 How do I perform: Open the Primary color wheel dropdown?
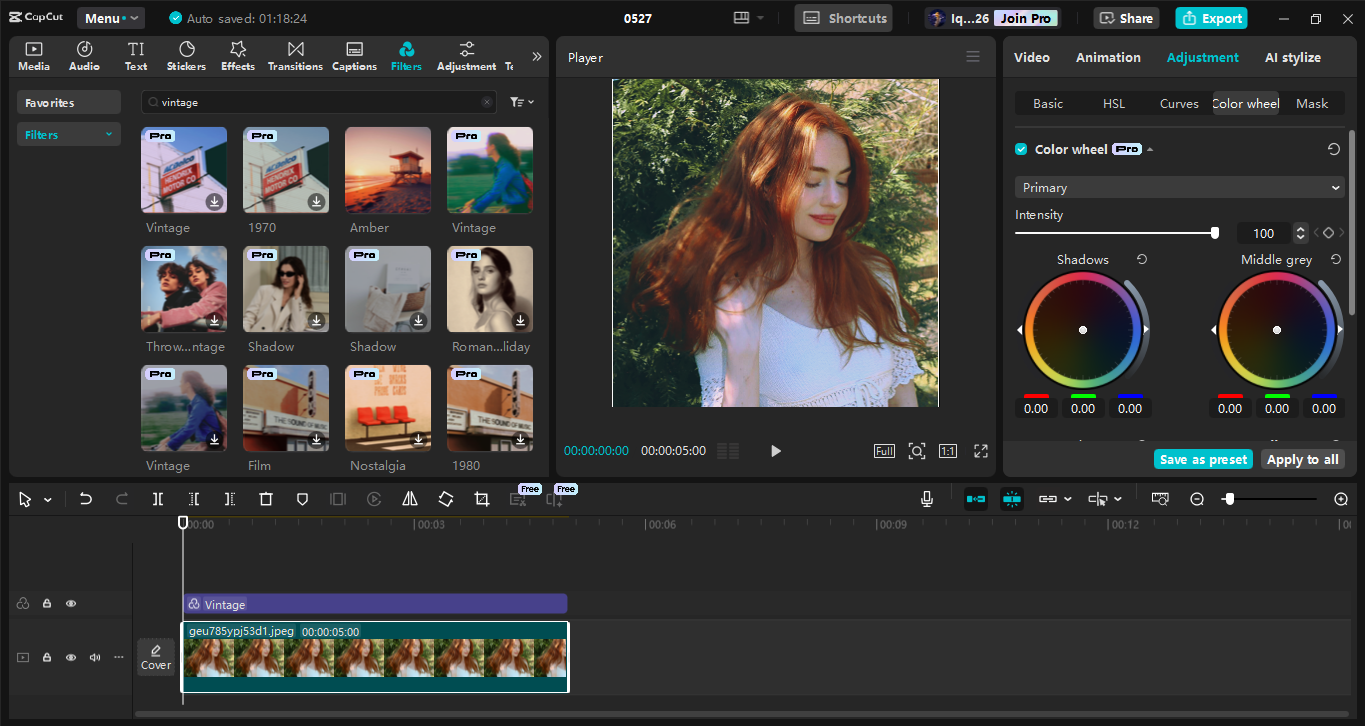(x=1178, y=187)
